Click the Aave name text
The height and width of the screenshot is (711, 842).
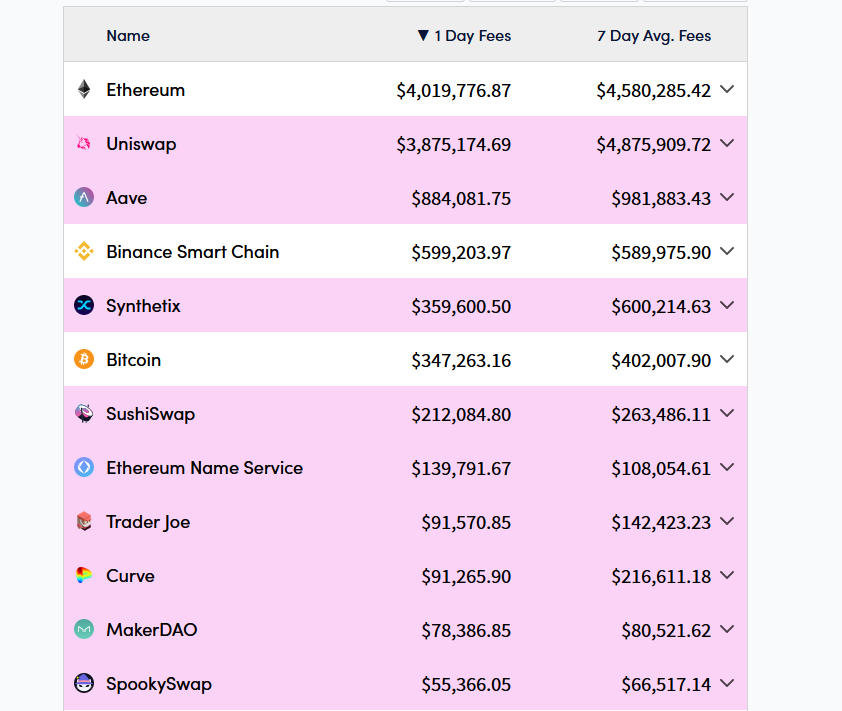click(127, 198)
